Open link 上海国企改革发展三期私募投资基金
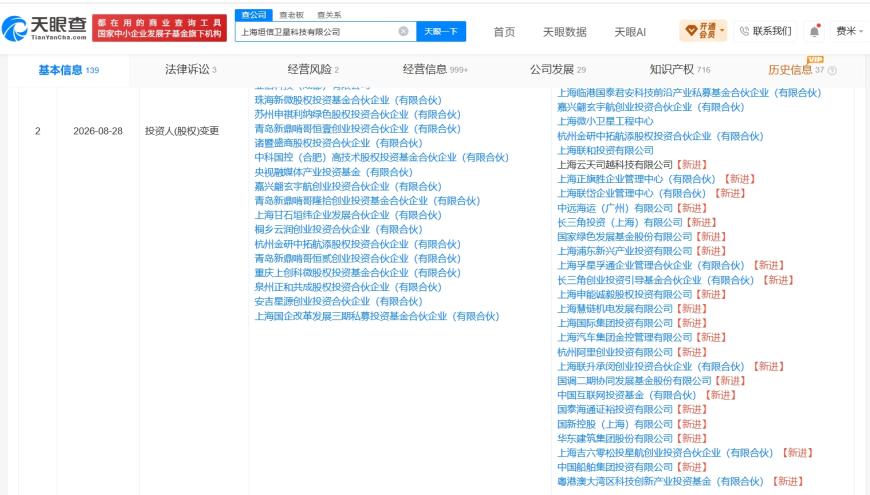 [x=377, y=316]
